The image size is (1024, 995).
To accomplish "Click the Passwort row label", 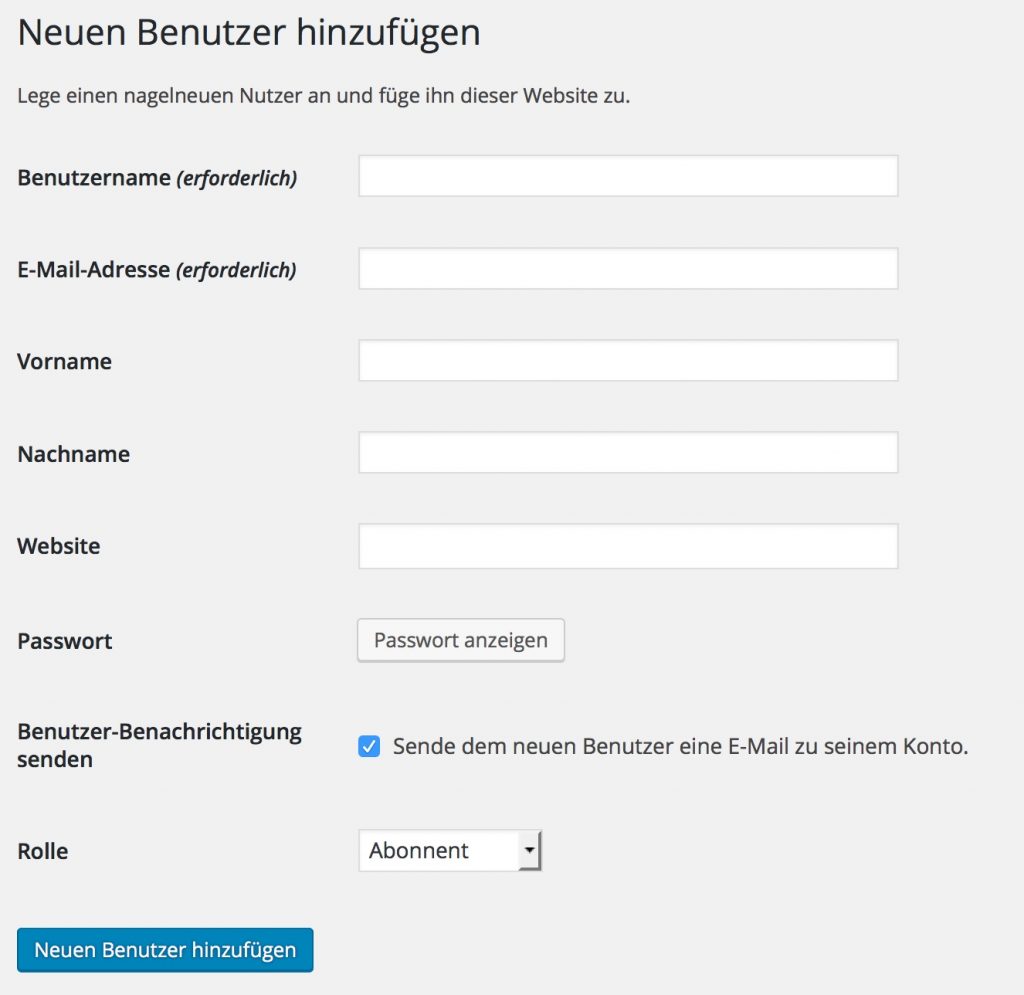I will pyautogui.click(x=63, y=641).
